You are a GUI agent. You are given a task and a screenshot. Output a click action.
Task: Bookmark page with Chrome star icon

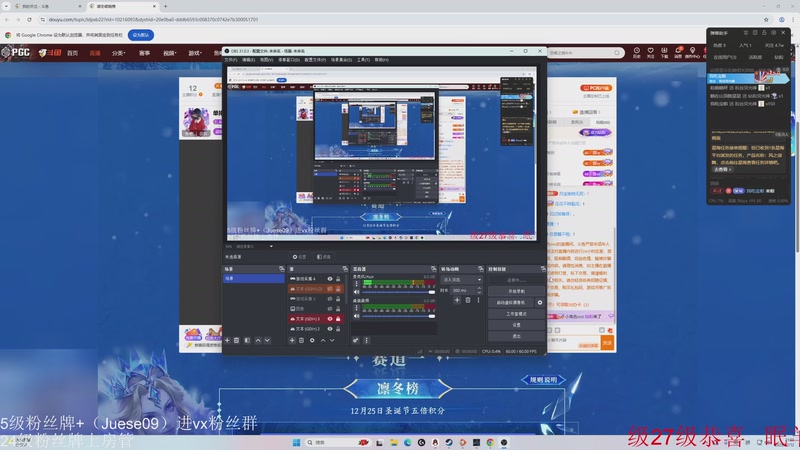[766, 19]
